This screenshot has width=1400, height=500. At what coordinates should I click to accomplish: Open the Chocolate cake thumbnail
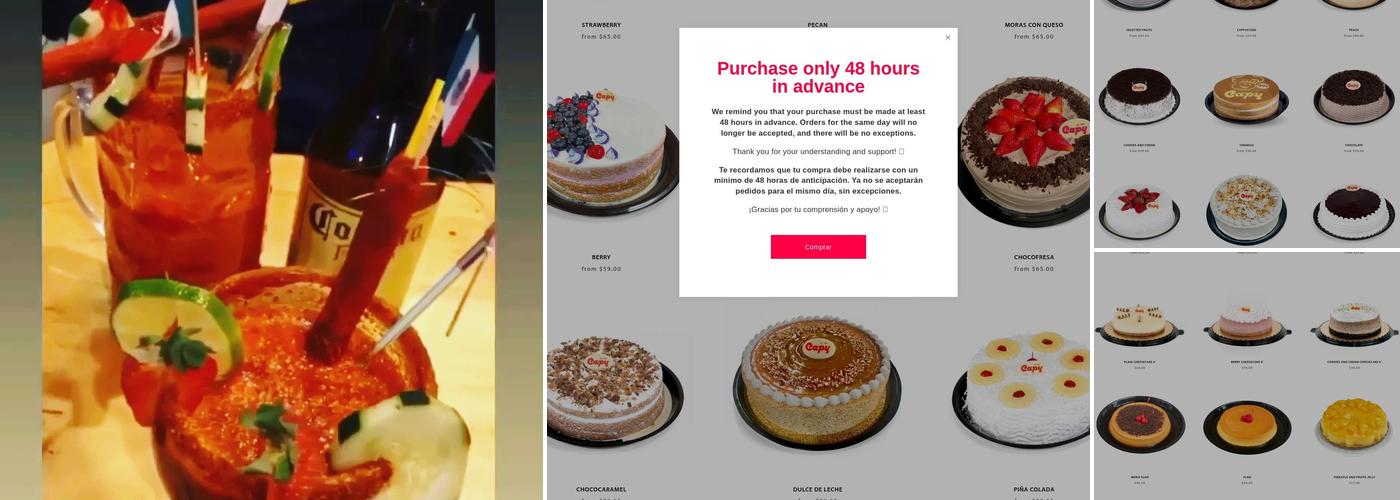pyautogui.click(x=1353, y=99)
